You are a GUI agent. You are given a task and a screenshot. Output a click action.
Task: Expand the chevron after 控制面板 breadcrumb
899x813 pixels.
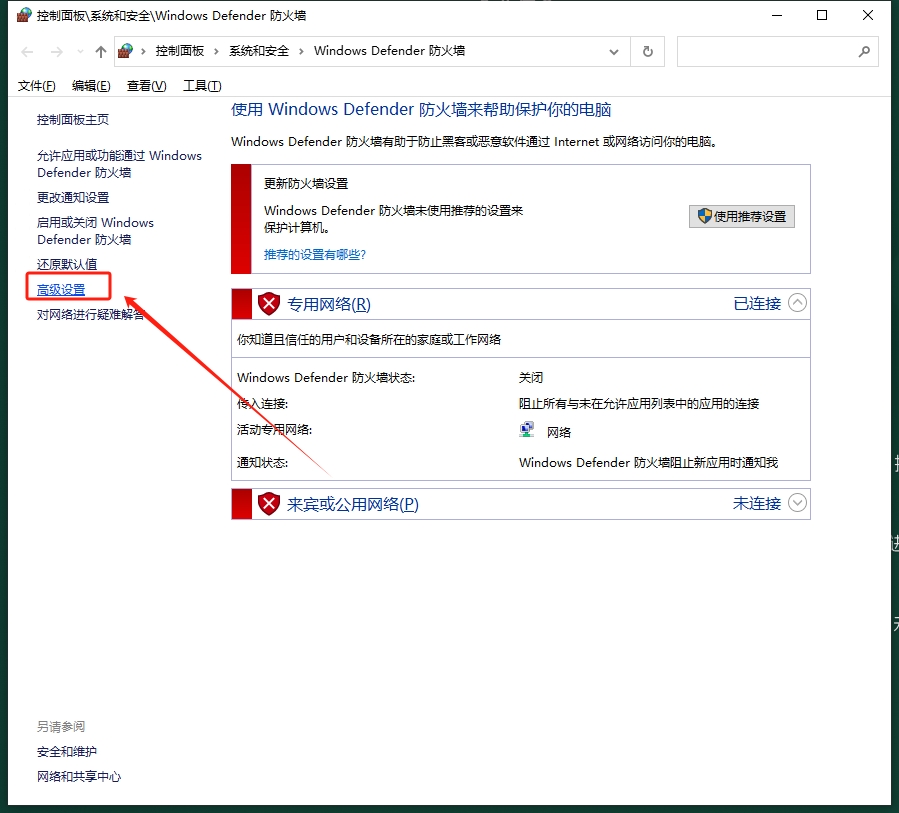216,52
